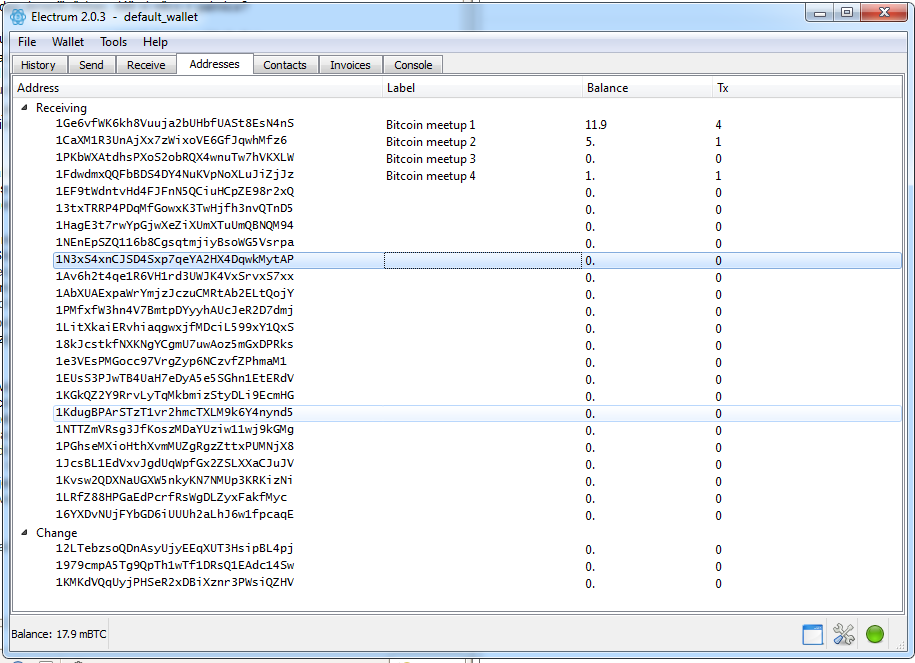Open the Help menu
915x663 pixels.
tap(155, 42)
